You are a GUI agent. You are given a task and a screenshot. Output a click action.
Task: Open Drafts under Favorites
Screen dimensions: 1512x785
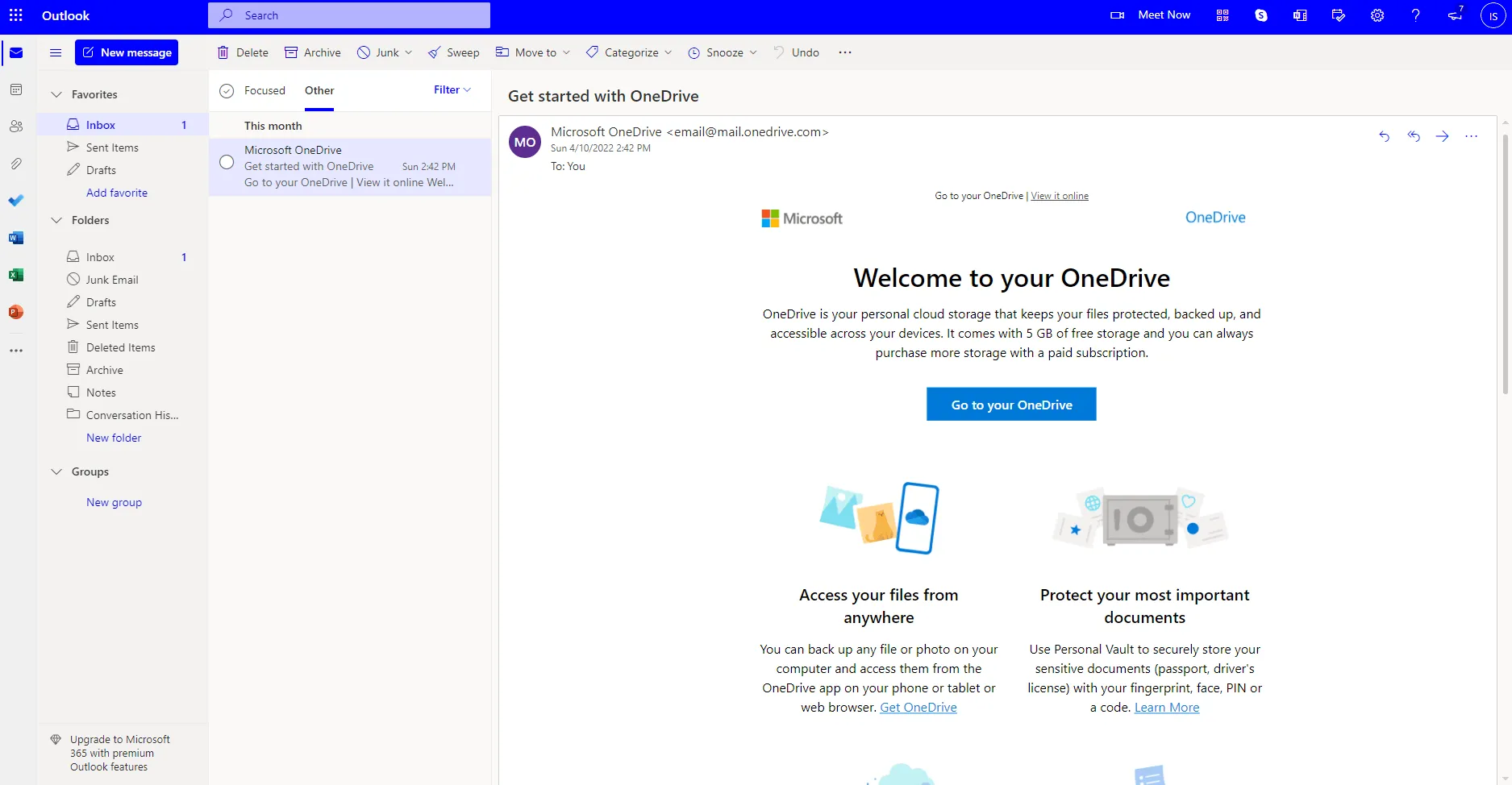point(123,170)
